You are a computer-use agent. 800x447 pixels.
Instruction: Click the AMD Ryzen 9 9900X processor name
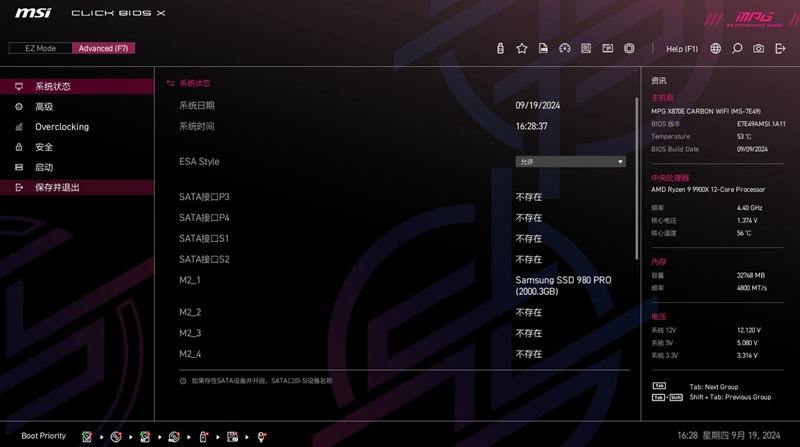708,189
